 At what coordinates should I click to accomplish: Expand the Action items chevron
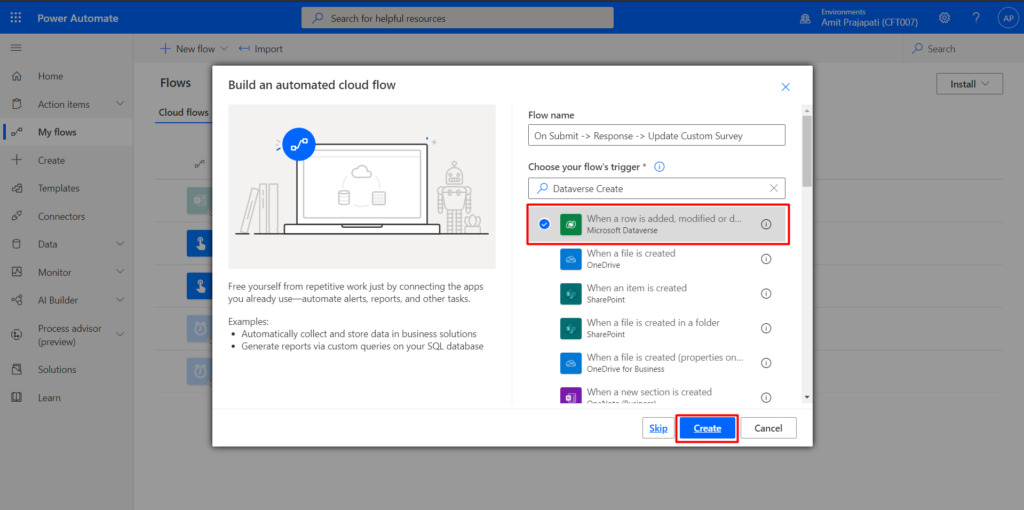120,104
